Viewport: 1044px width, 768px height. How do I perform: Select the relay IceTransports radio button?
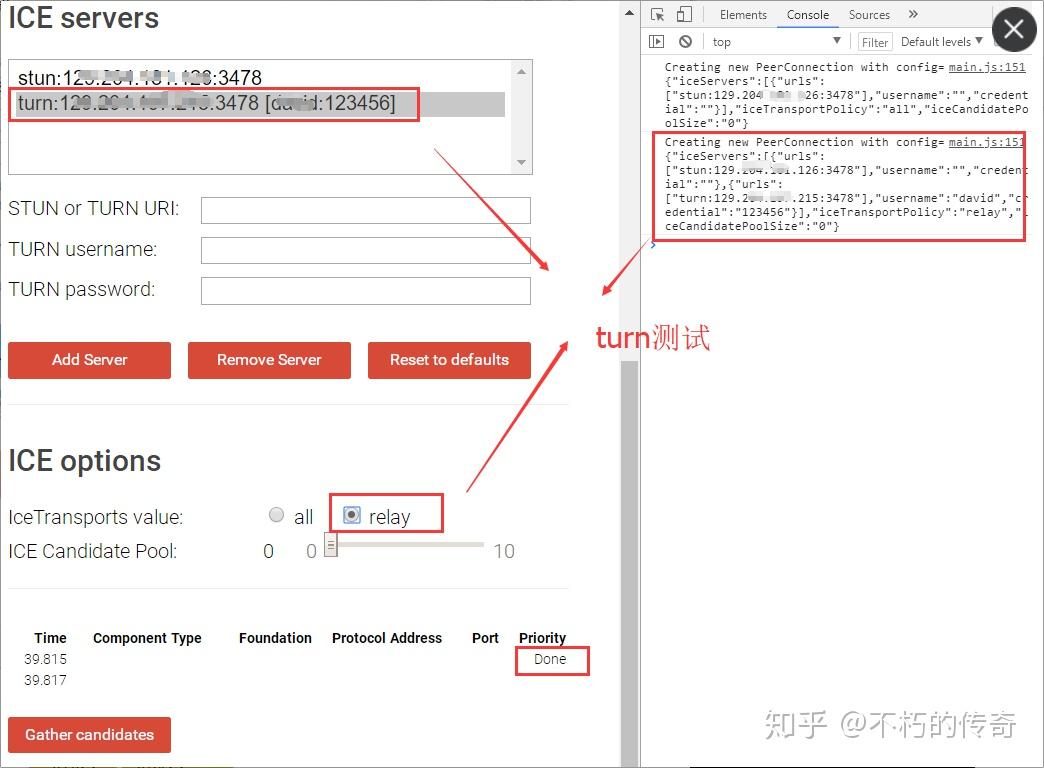(x=351, y=515)
